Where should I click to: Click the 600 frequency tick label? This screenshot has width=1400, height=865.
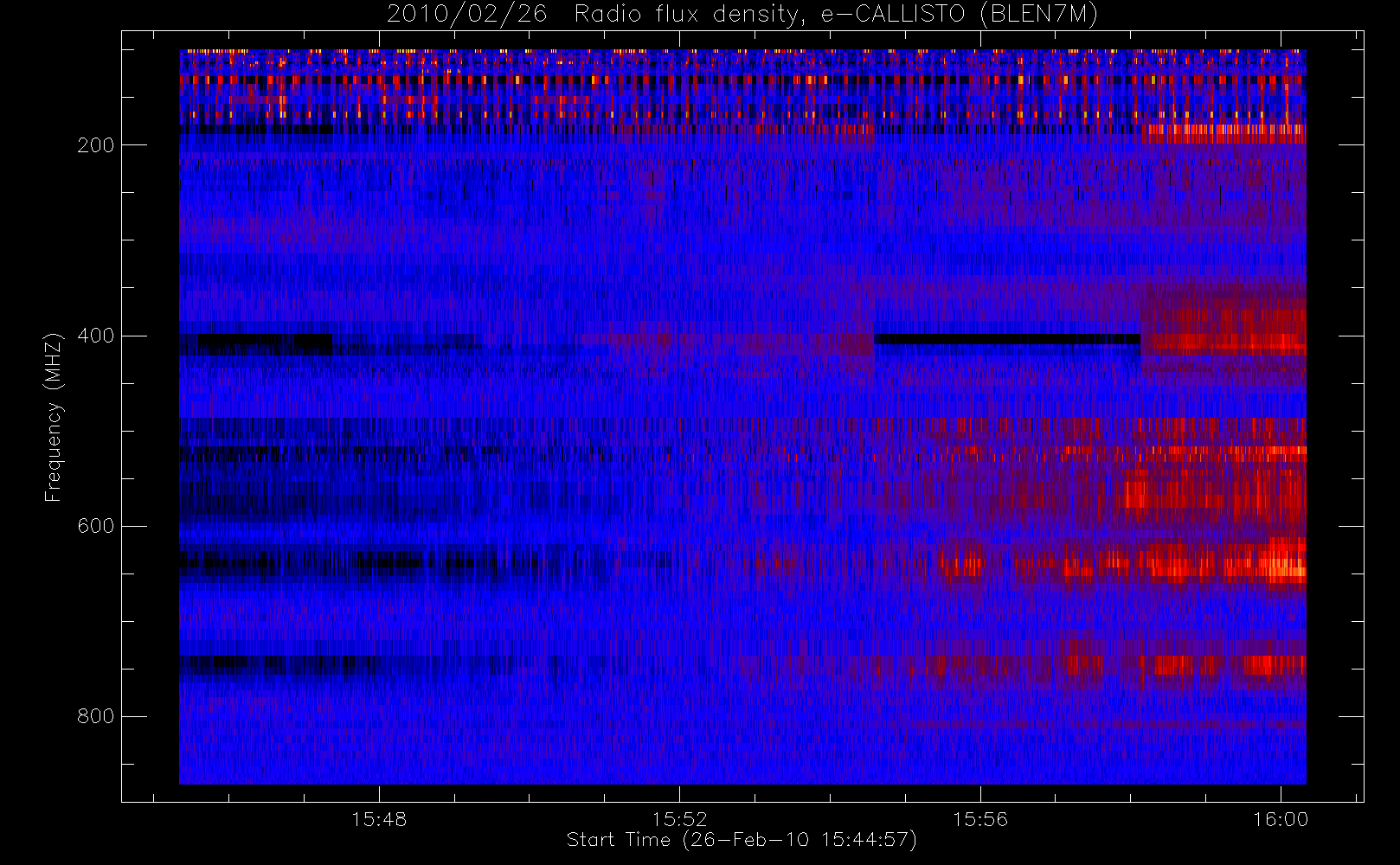coord(96,526)
